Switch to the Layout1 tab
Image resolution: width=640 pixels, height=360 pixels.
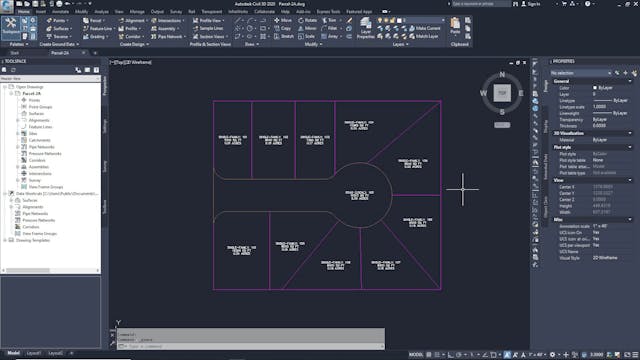tap(33, 353)
